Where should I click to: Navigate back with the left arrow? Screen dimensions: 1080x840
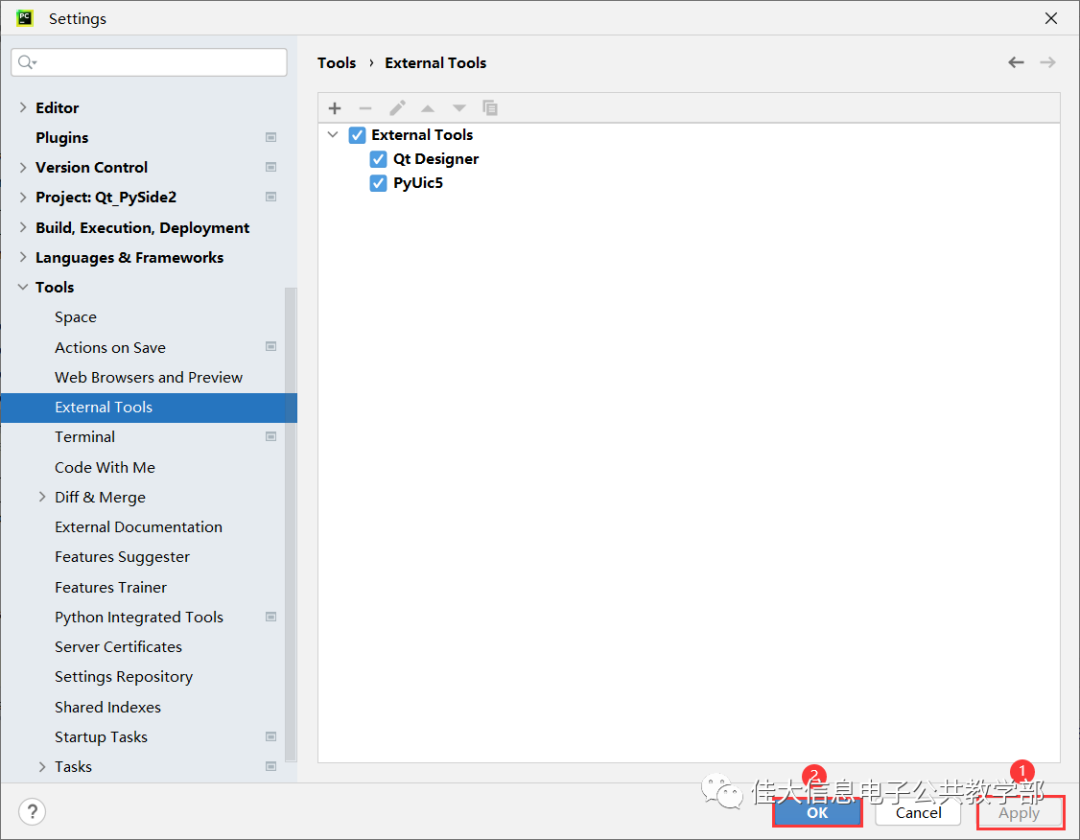click(1016, 62)
